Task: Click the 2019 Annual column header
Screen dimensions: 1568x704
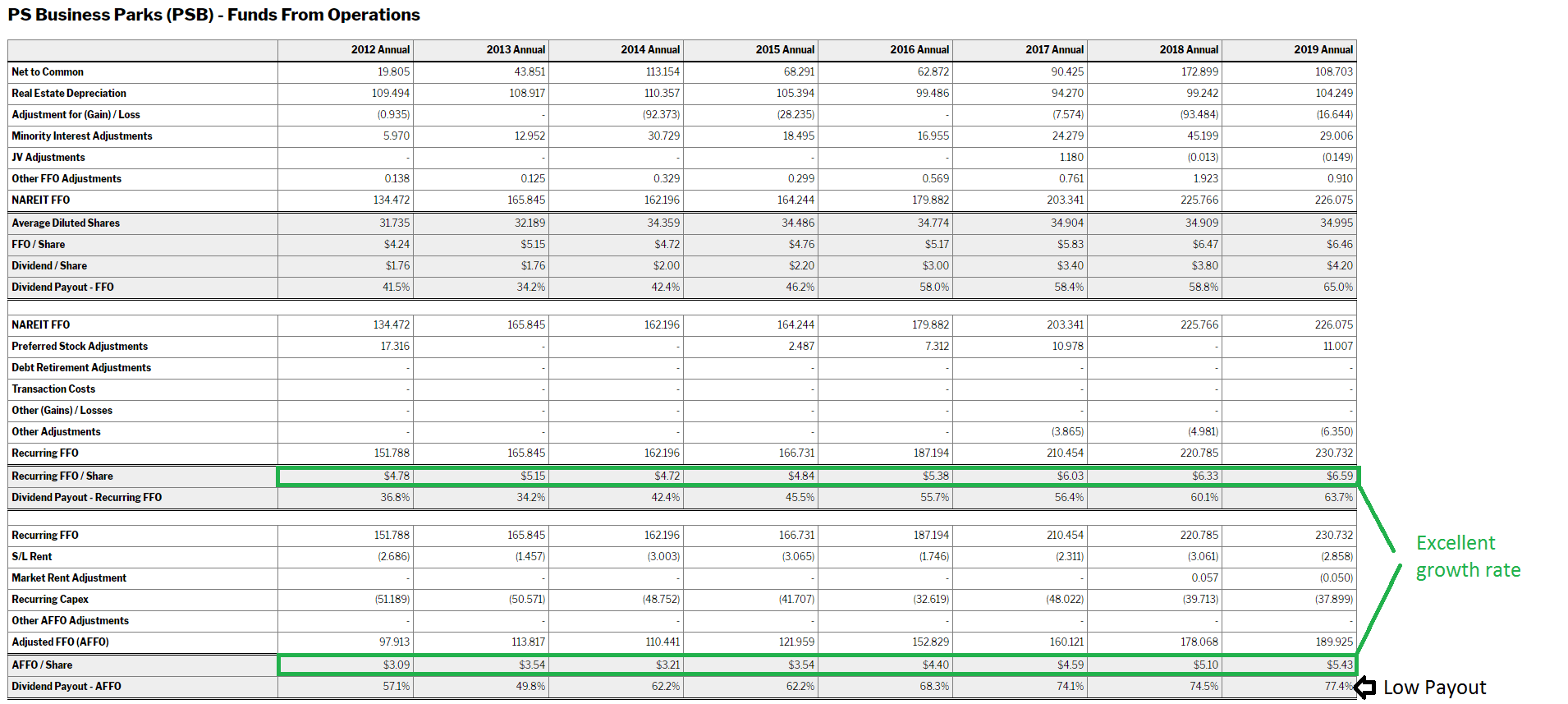Action: (x=1323, y=50)
